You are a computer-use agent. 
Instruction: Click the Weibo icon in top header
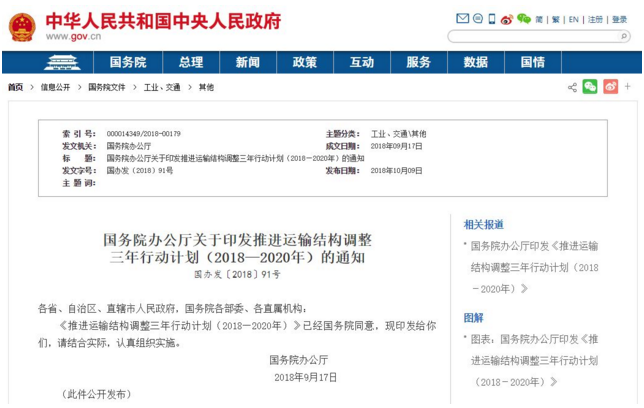point(507,19)
